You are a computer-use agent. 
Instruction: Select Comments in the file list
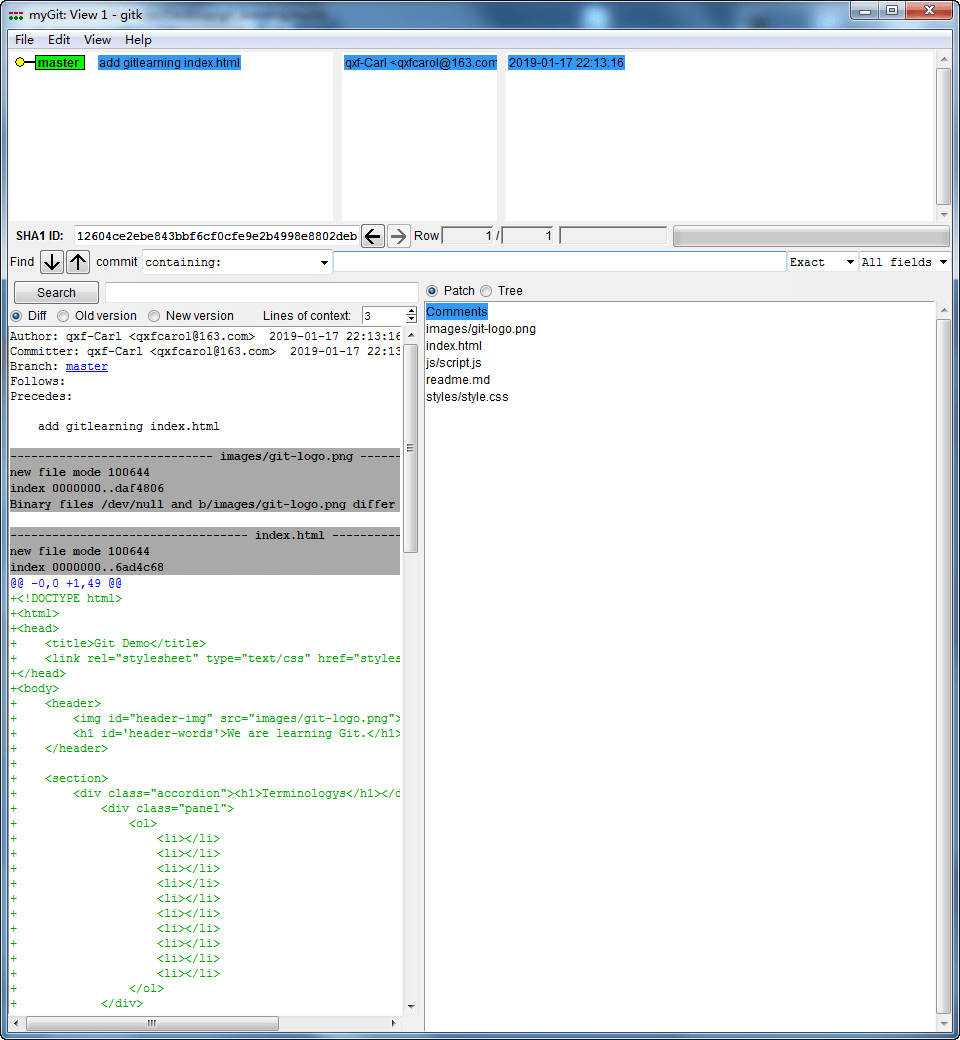(456, 312)
